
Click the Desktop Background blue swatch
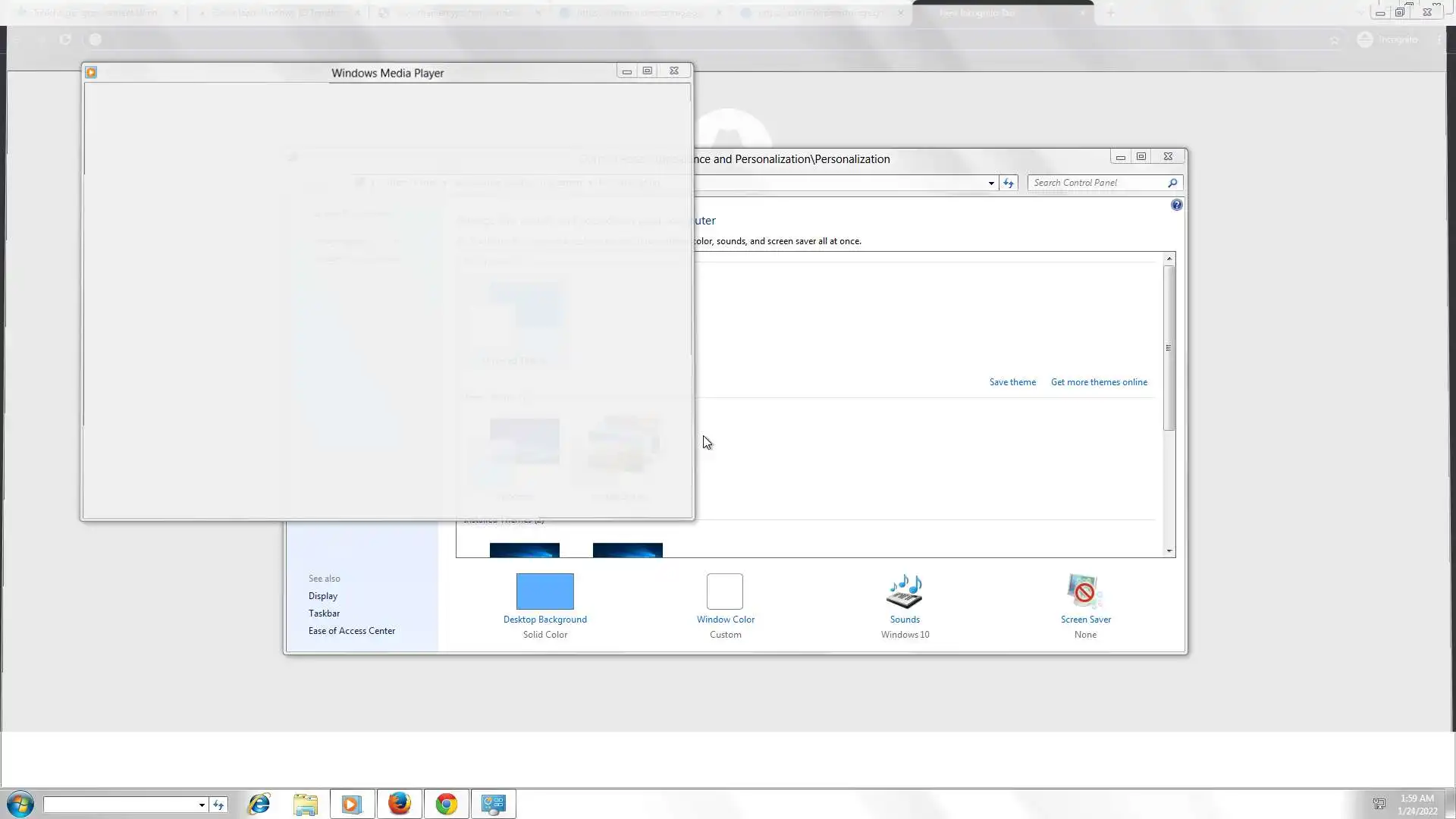(x=544, y=591)
